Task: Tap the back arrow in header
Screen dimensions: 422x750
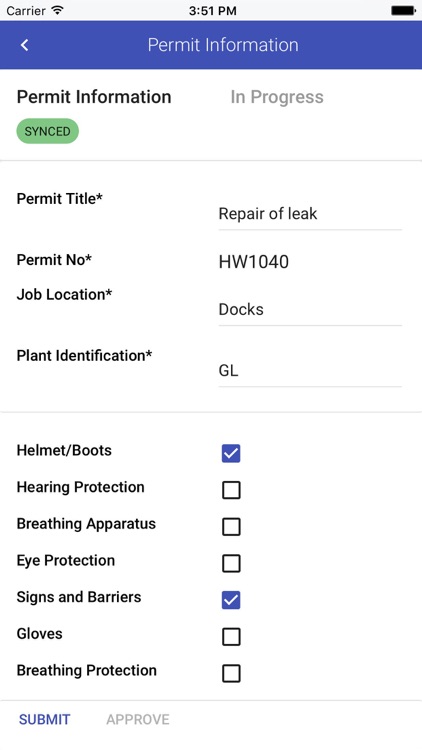Action: click(24, 45)
